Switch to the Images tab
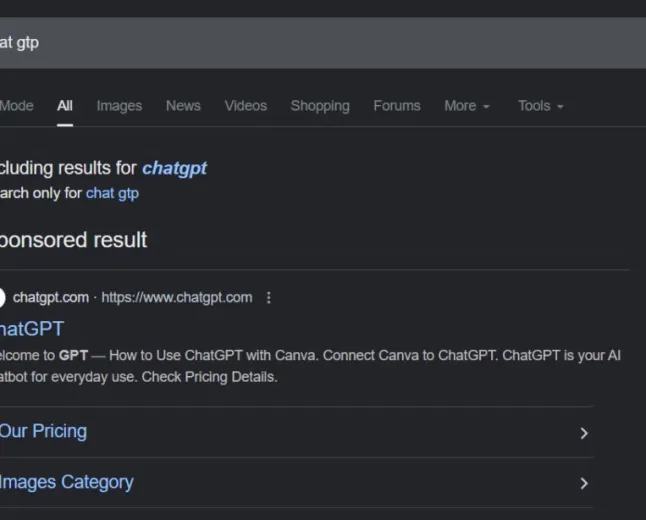The width and height of the screenshot is (646, 520). [119, 106]
